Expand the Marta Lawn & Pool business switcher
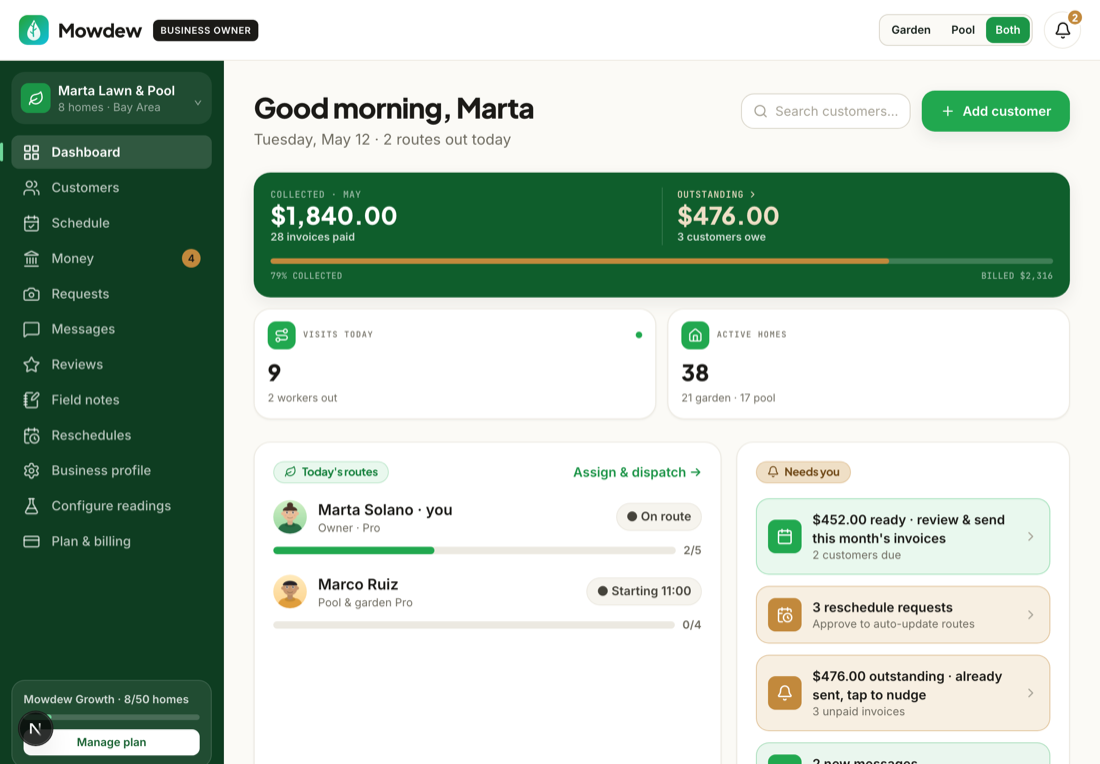Image resolution: width=1100 pixels, height=764 pixels. click(x=112, y=98)
